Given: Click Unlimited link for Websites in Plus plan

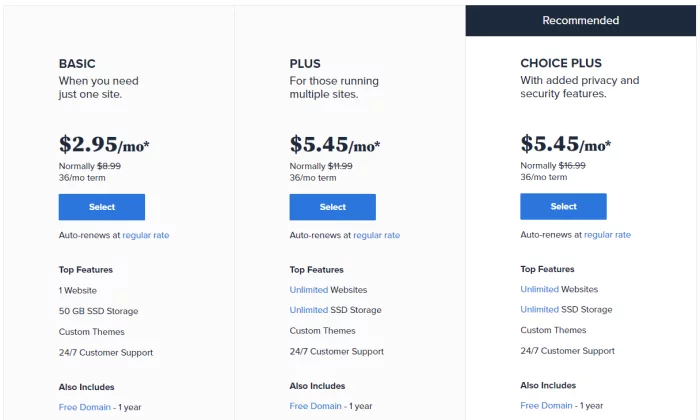Looking at the screenshot, I should pos(309,290).
